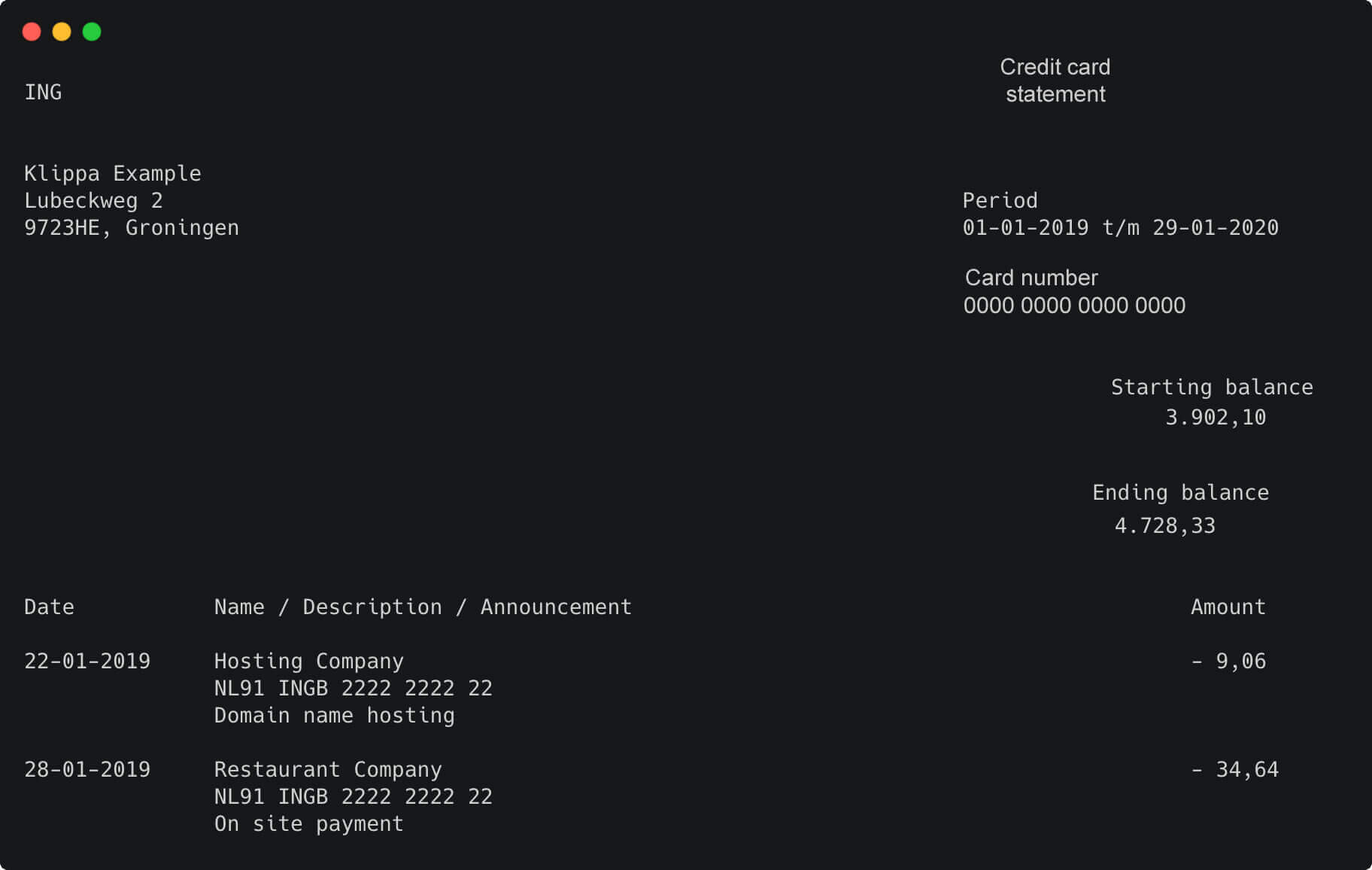Click the red close window button
Image resolution: width=1372 pixels, height=870 pixels.
(x=32, y=32)
